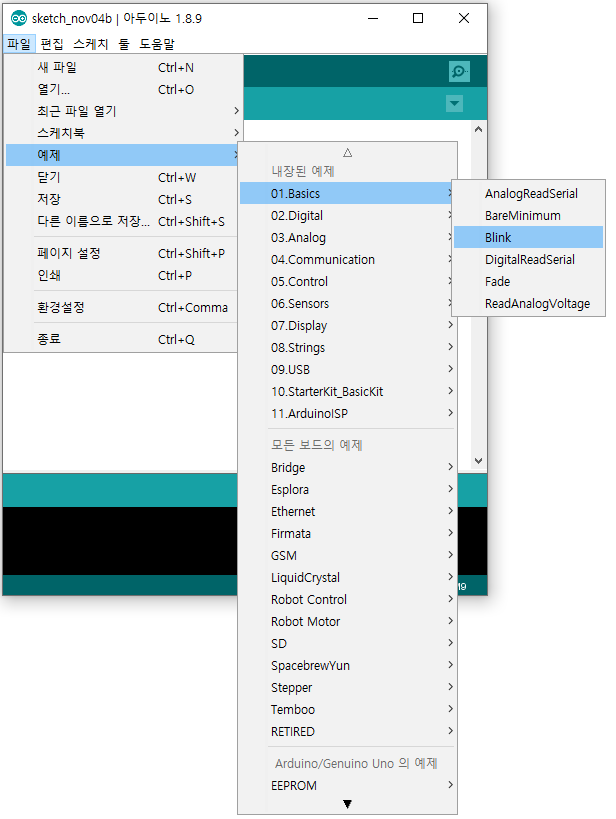Open 환경설정 preferences entry
The height and width of the screenshot is (819, 616).
122,307
